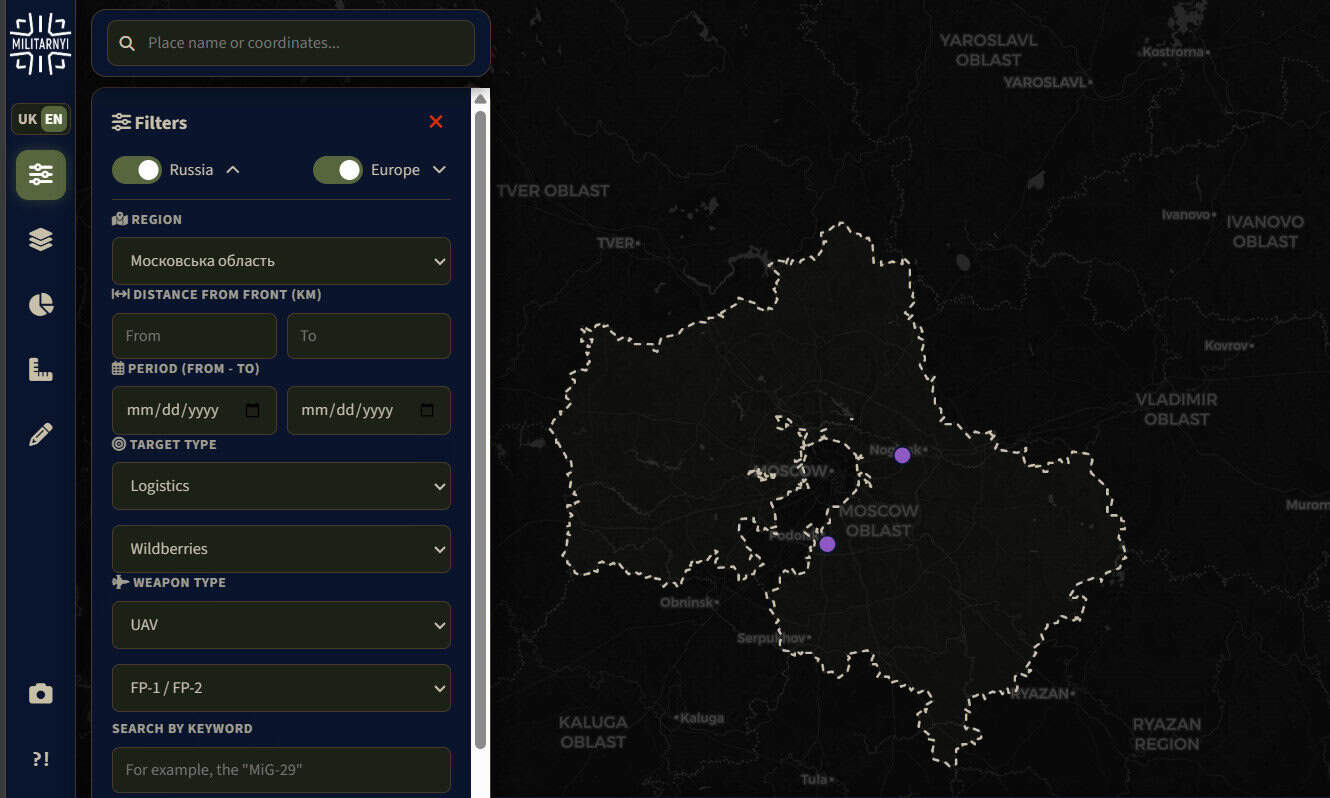Screen dimensions: 1330x798
Task: Click the period end date field
Action: pos(369,410)
